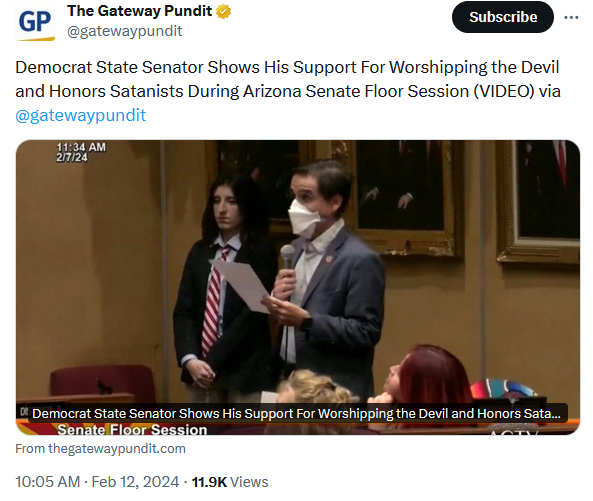
Task: Open the three-dot more options menu
Action: coord(571,17)
